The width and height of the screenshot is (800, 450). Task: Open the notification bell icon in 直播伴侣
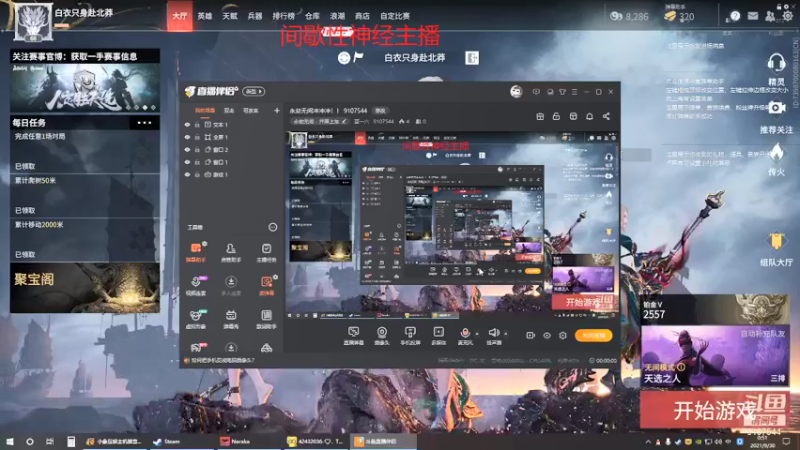[589, 116]
